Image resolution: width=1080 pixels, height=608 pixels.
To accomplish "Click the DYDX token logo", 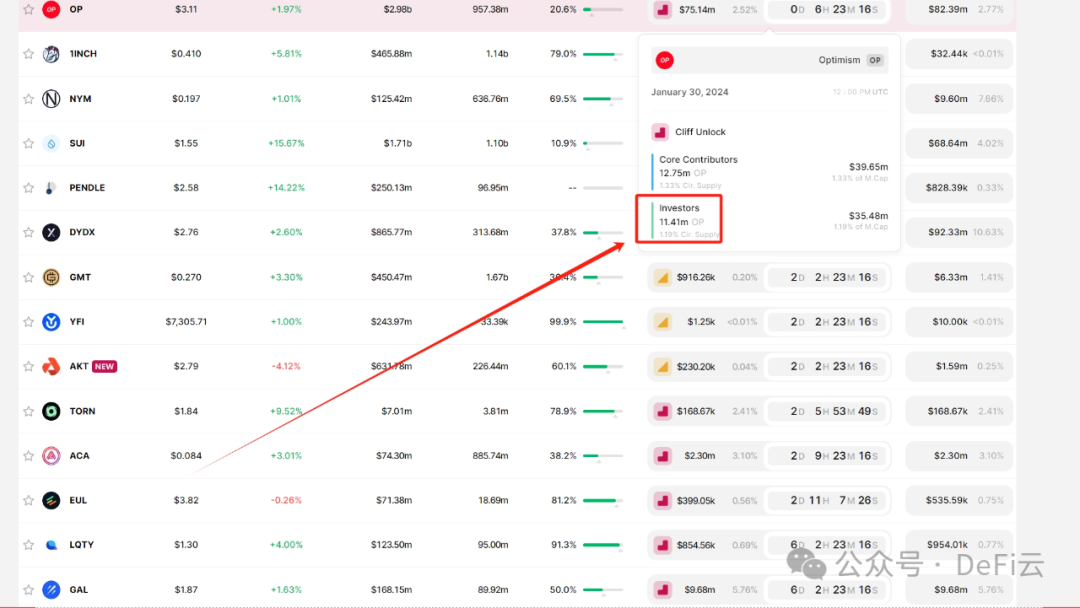I will tap(51, 232).
